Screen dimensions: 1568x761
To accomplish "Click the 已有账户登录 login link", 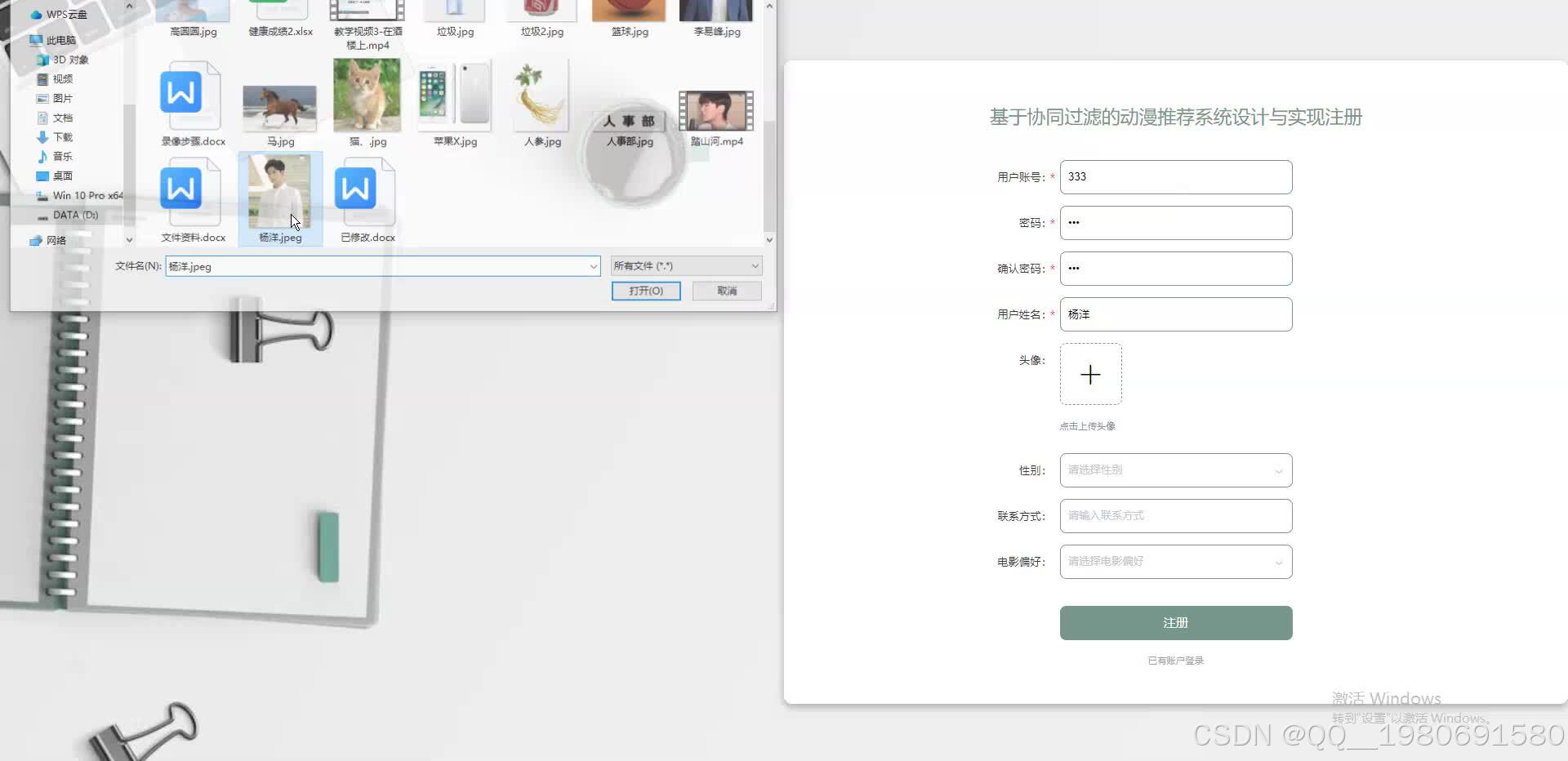I will pos(1174,660).
